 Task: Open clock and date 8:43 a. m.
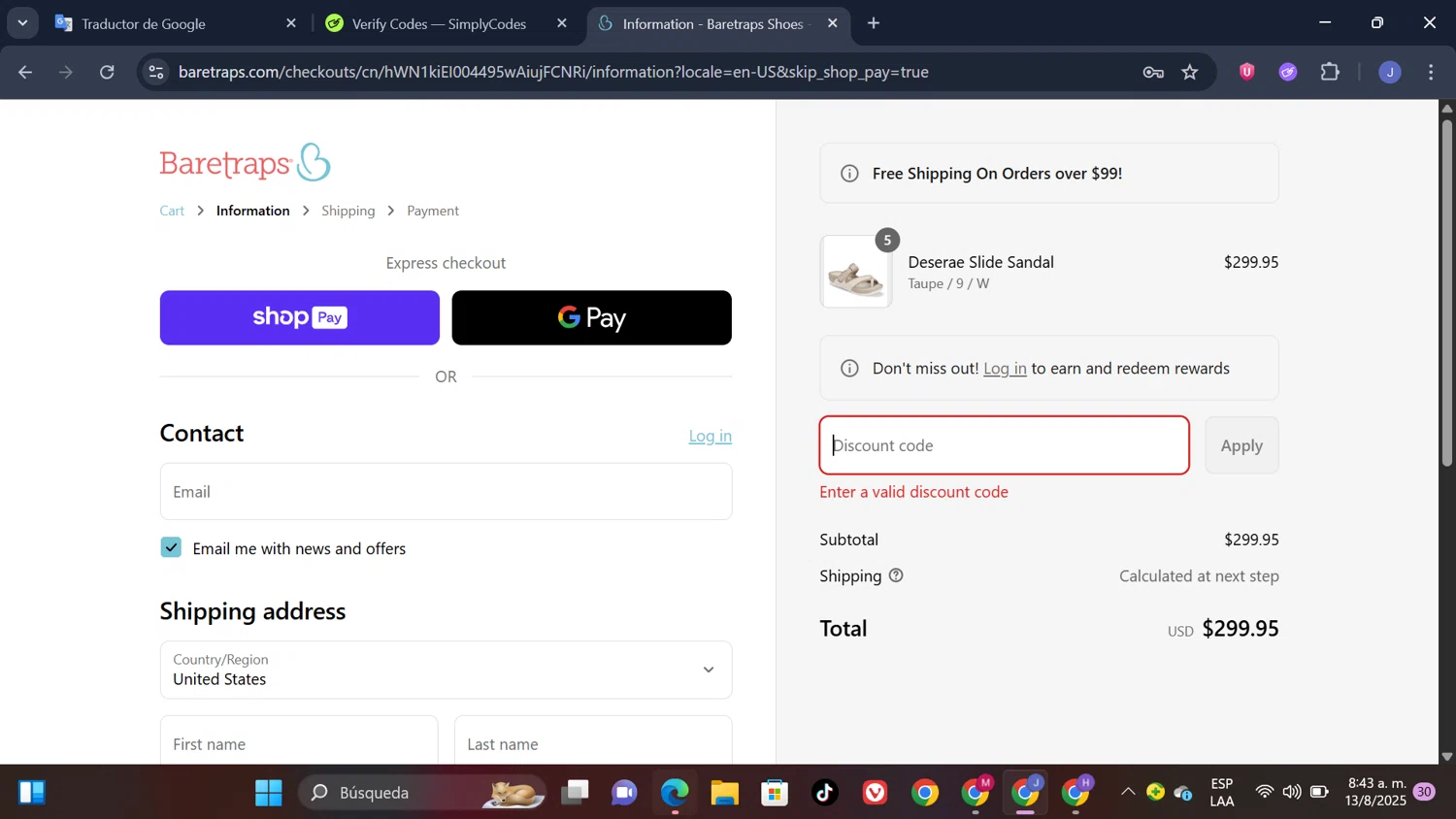coord(1376,792)
